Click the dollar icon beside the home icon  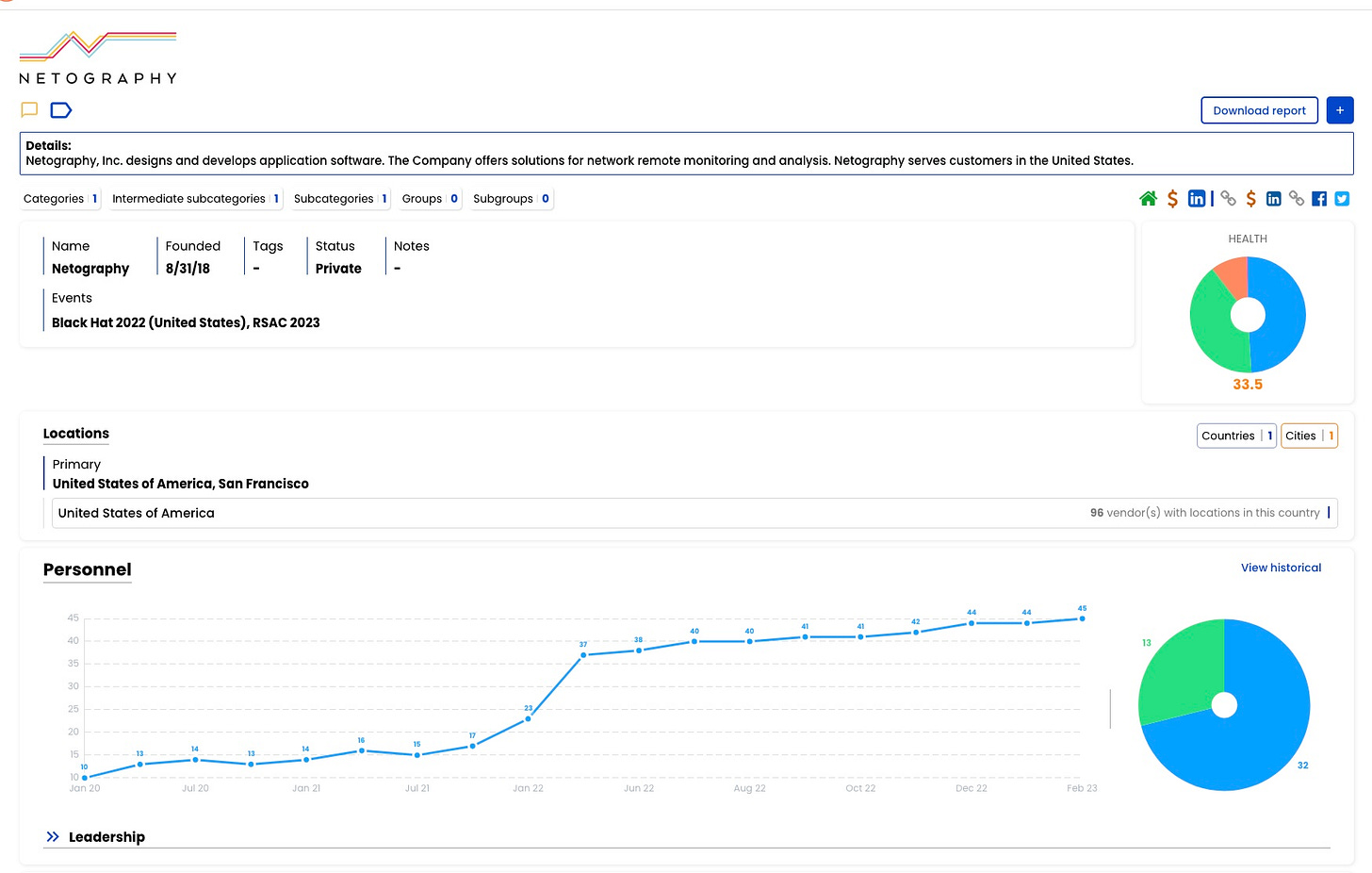coord(1172,198)
